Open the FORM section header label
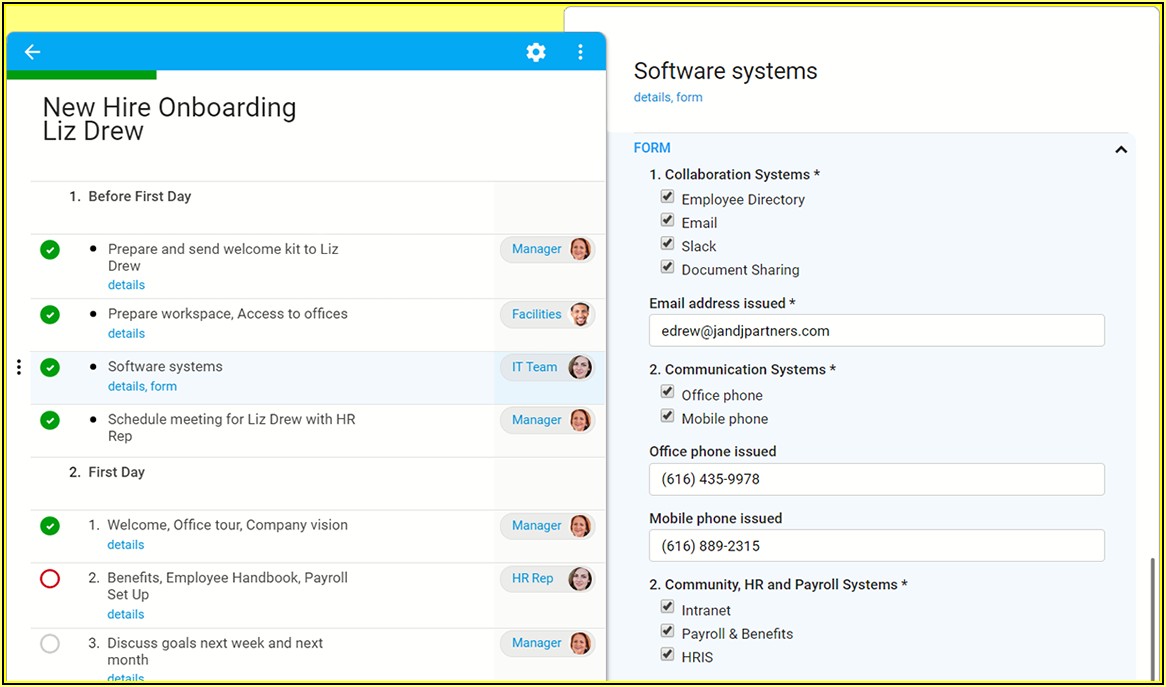Screen dimensions: 1166x687 652,148
